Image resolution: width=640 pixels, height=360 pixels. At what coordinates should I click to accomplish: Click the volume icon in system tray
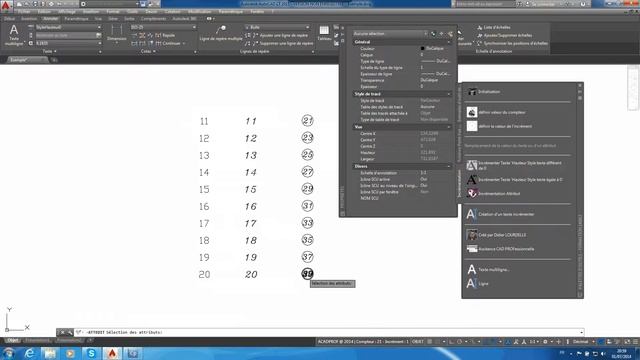click(x=603, y=353)
